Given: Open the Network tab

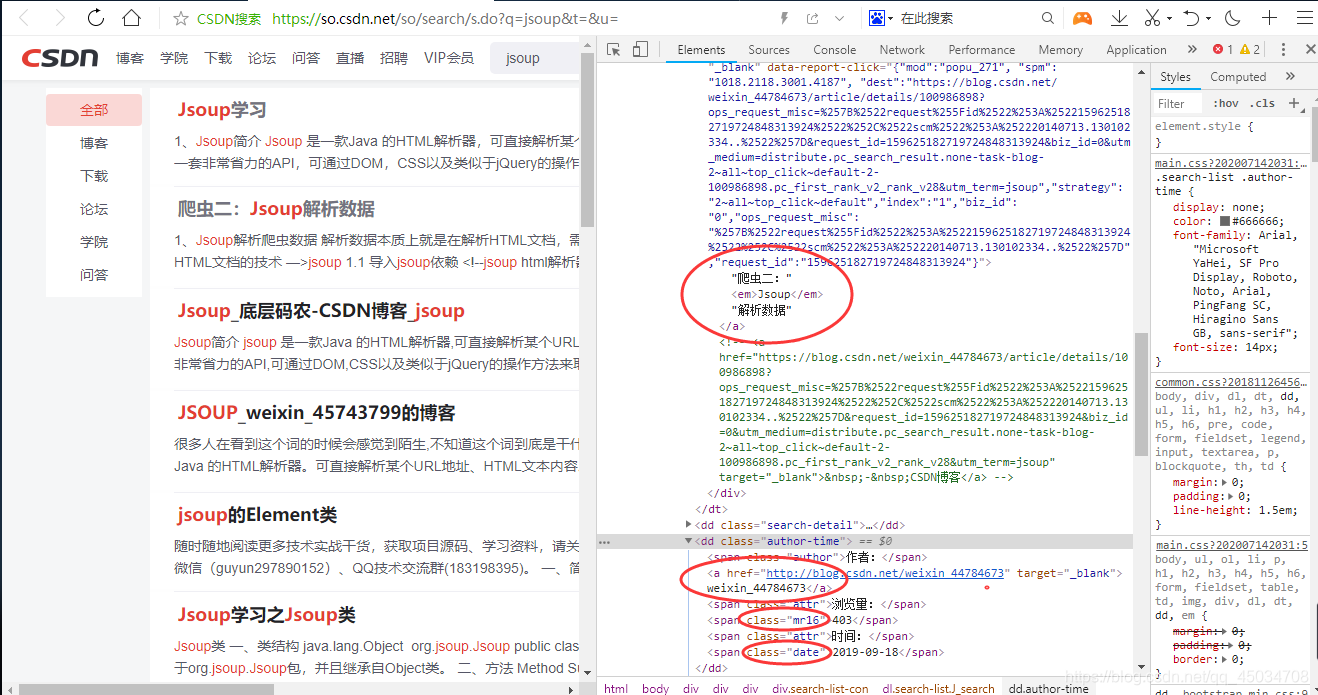Looking at the screenshot, I should pos(902,49).
